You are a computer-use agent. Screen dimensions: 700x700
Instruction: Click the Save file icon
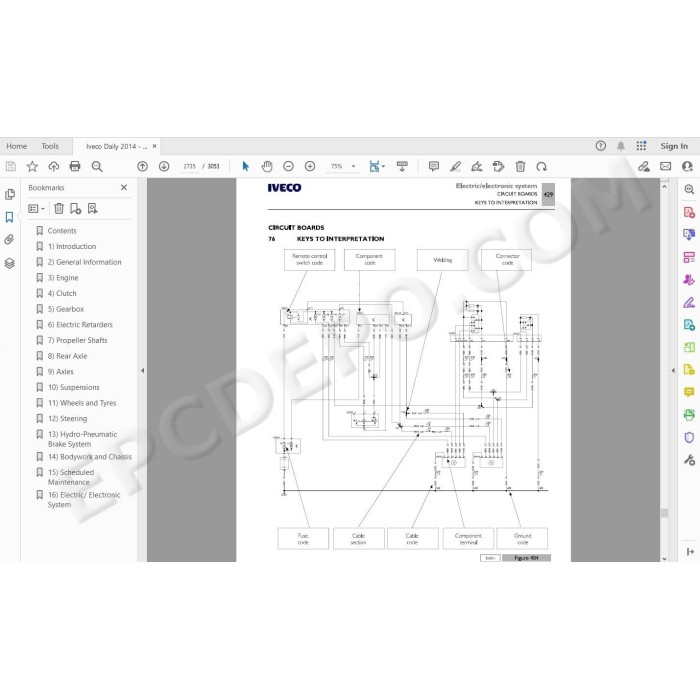coord(11,167)
